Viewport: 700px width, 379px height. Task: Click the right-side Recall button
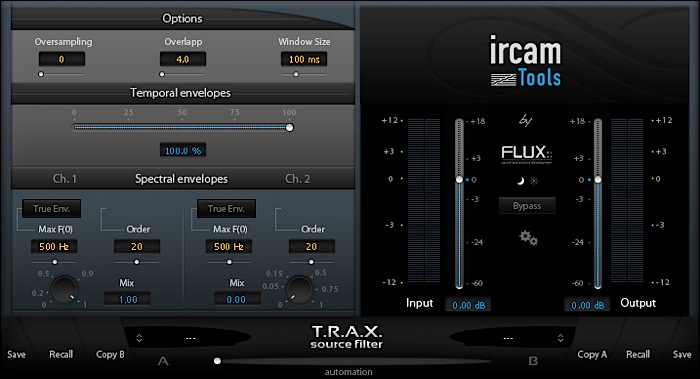point(638,354)
